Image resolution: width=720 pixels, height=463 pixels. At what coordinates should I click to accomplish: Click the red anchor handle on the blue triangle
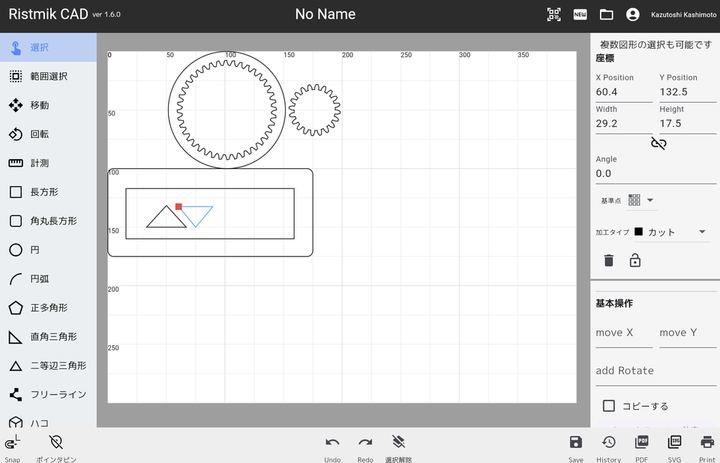(x=179, y=207)
